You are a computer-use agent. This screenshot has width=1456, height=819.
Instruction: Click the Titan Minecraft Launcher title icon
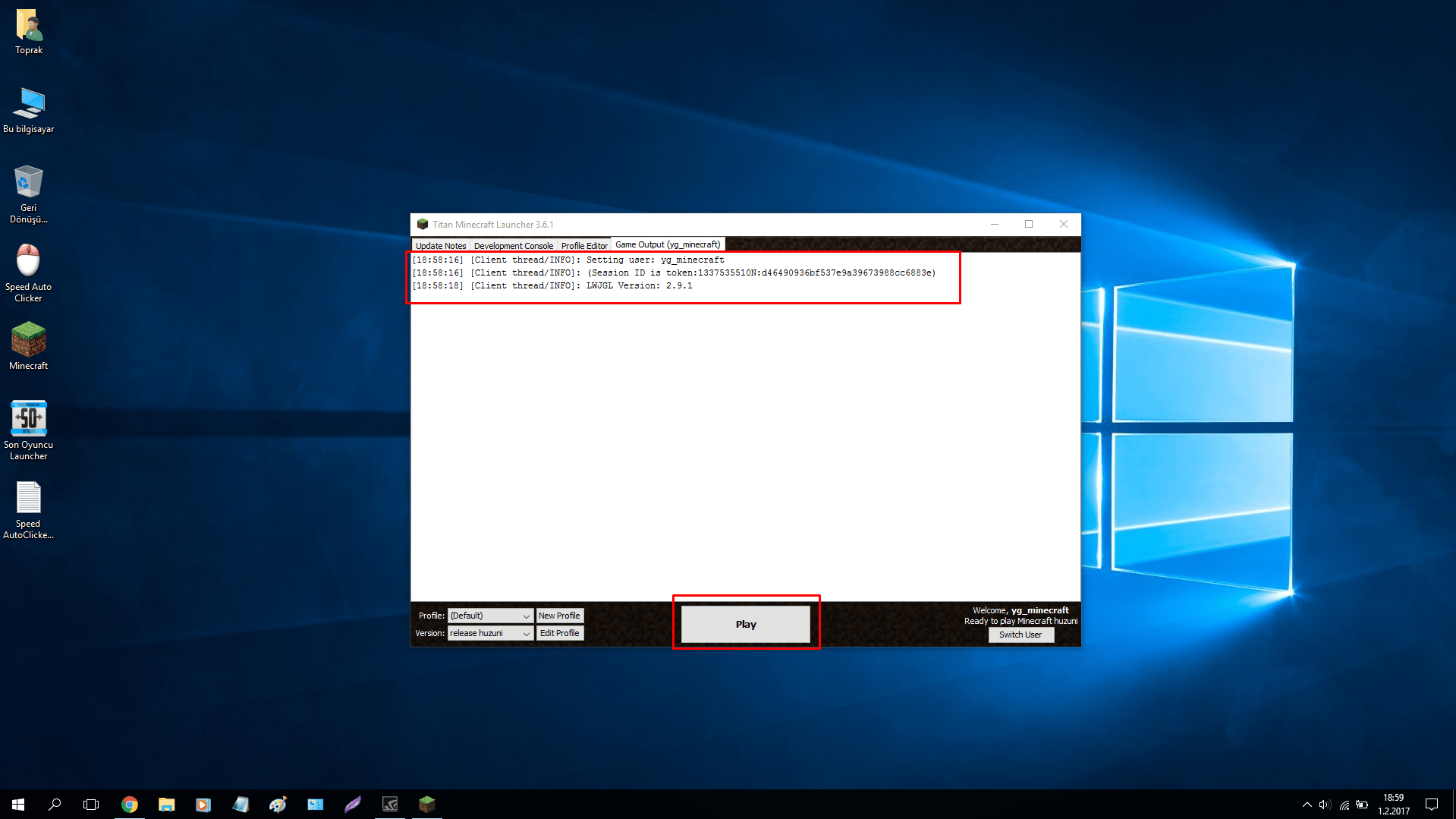(423, 225)
